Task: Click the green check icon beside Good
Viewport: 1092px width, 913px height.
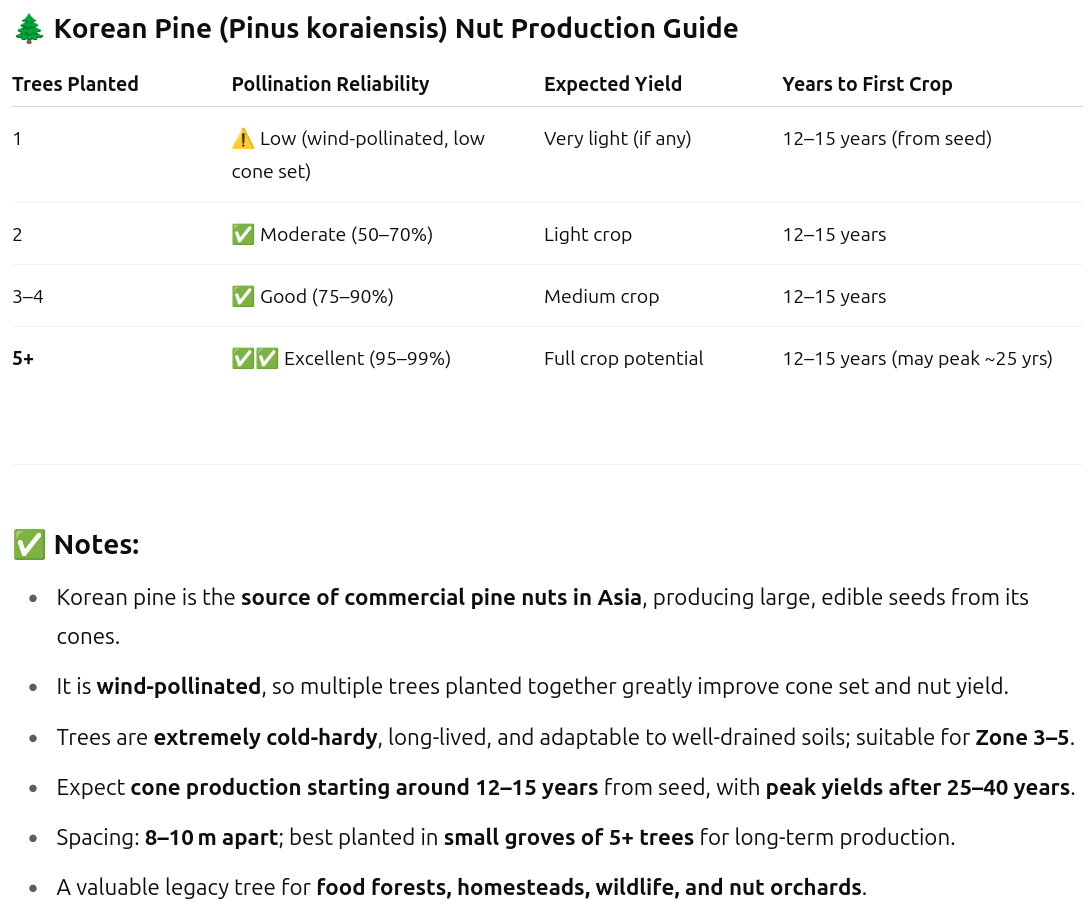Action: tap(243, 297)
